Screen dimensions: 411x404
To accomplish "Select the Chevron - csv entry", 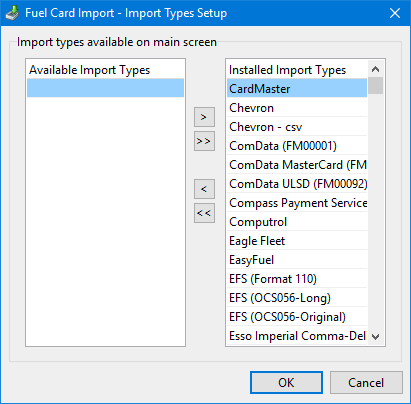I will (x=297, y=127).
